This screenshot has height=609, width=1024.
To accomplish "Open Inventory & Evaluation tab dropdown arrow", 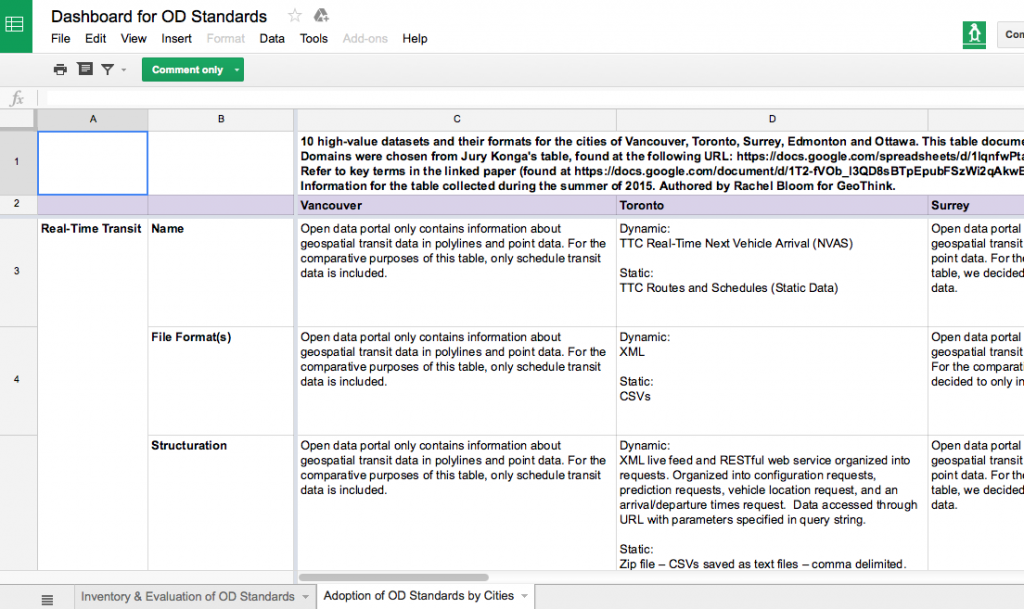I will (305, 597).
